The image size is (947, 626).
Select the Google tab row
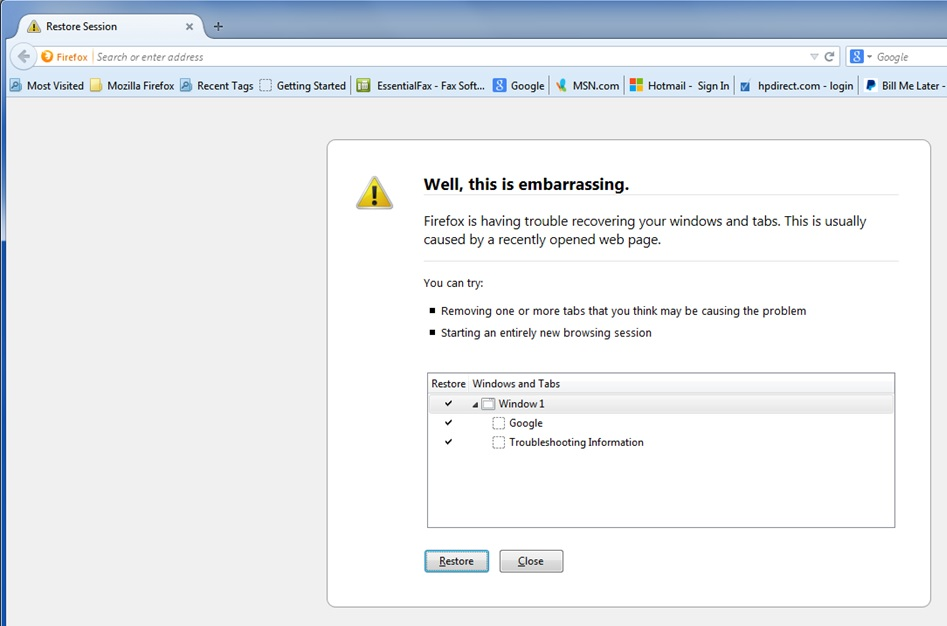661,423
